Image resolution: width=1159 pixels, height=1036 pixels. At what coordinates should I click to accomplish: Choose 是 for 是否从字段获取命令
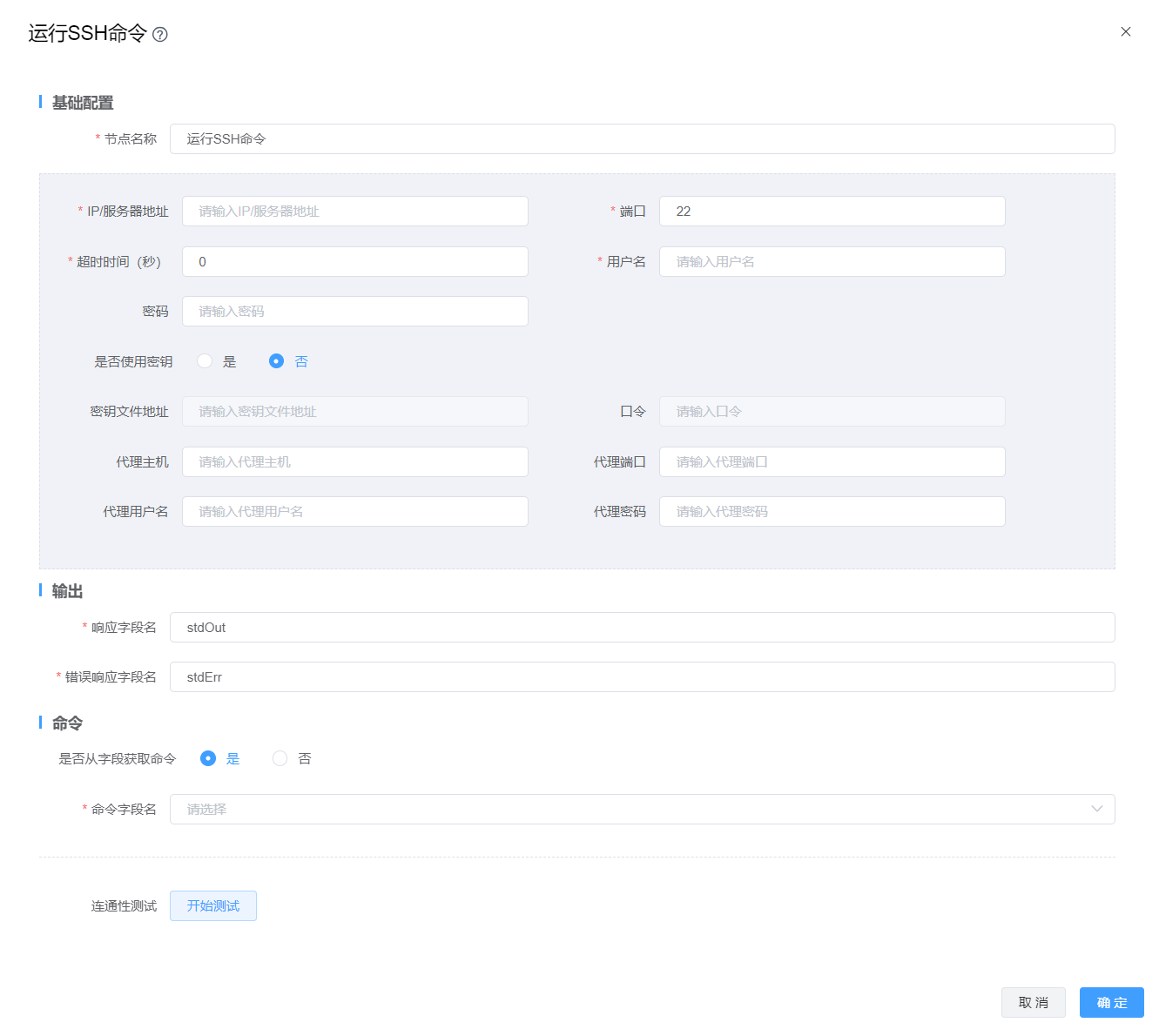pyautogui.click(x=208, y=759)
